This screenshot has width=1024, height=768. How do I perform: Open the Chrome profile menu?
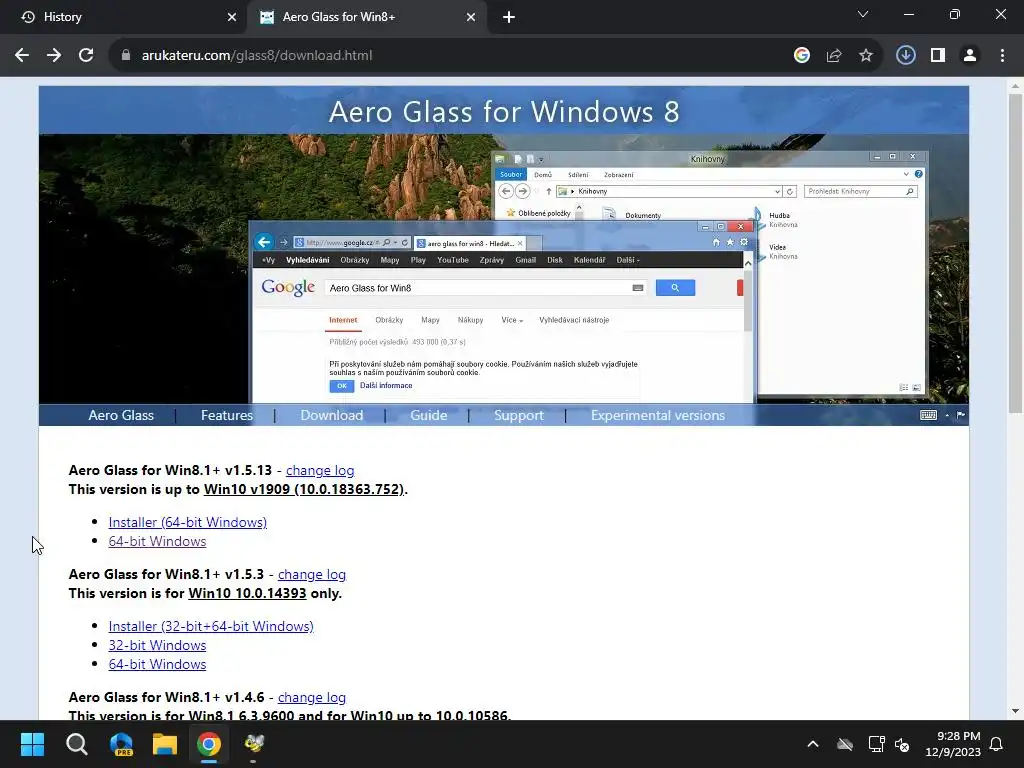point(970,56)
